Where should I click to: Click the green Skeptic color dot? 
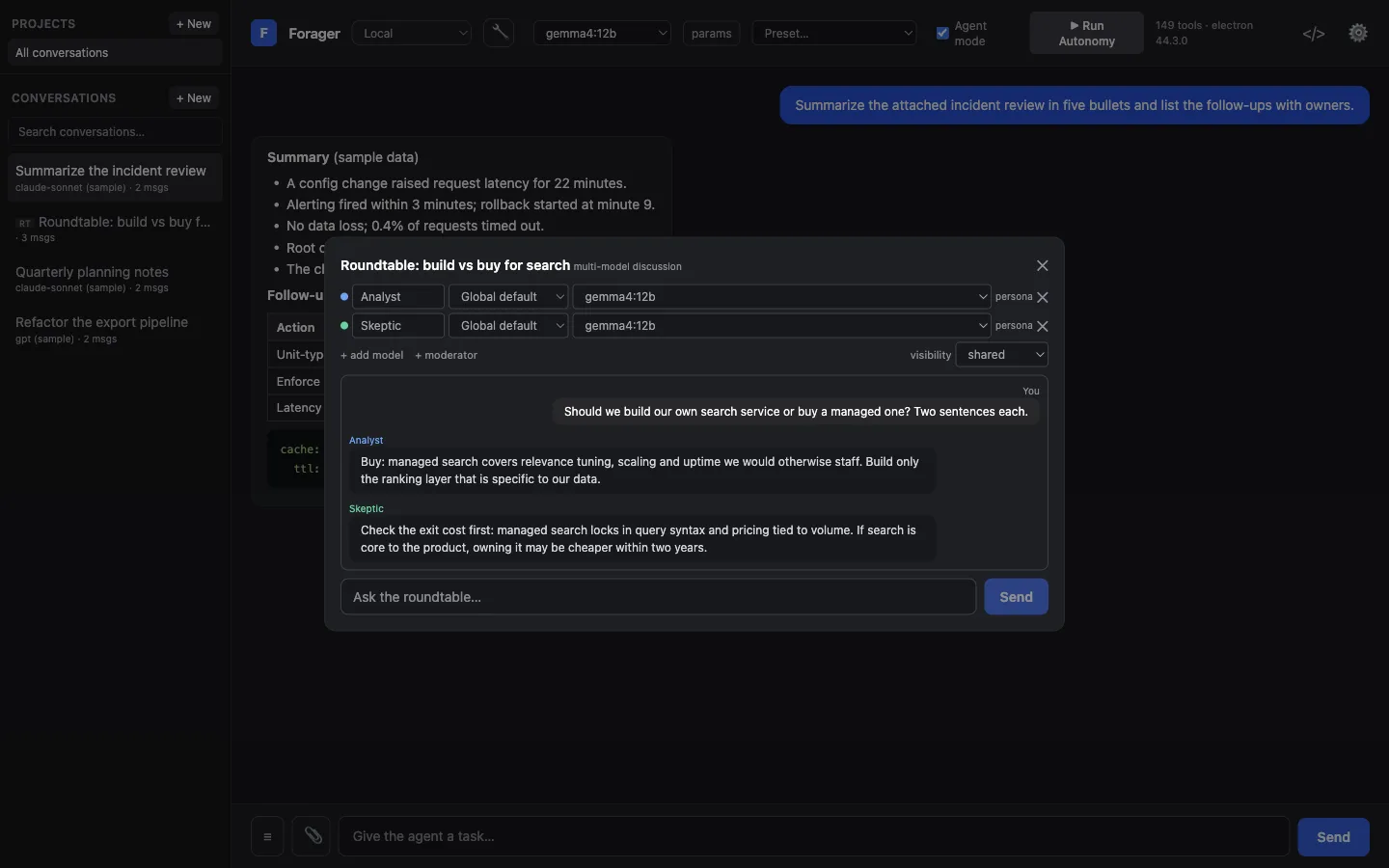344,326
